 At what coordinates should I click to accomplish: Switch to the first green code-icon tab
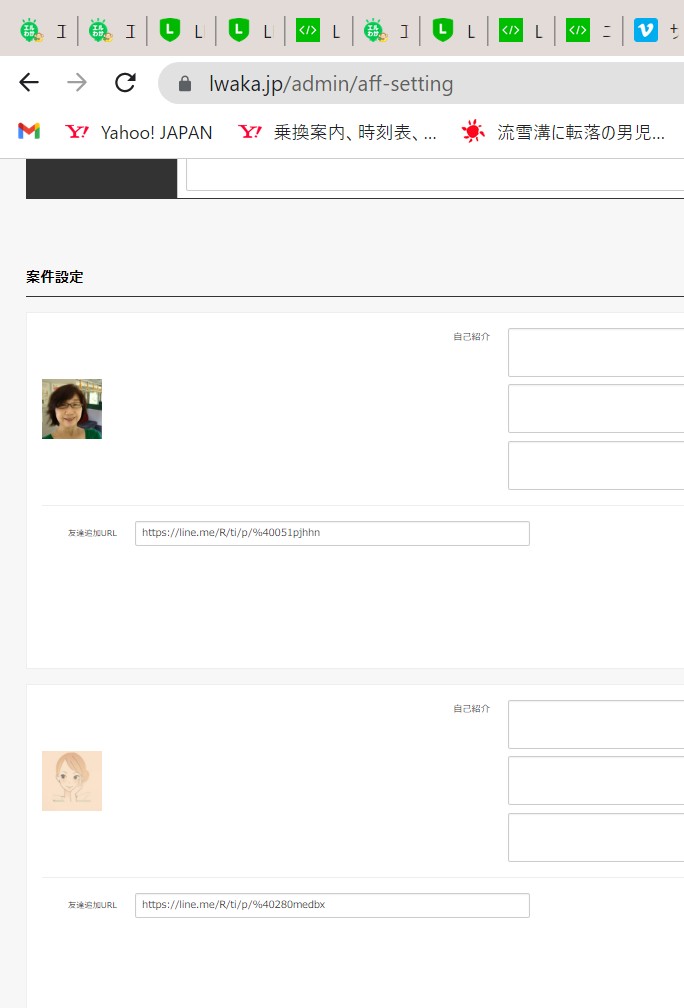click(x=319, y=30)
